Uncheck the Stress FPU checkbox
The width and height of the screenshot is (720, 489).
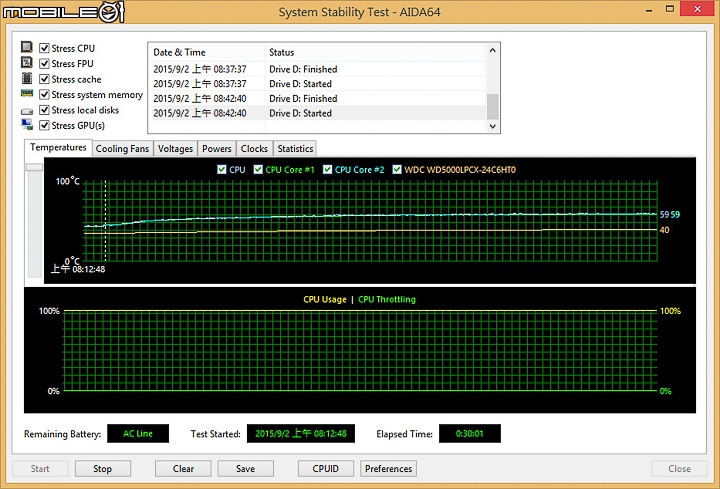coord(44,63)
